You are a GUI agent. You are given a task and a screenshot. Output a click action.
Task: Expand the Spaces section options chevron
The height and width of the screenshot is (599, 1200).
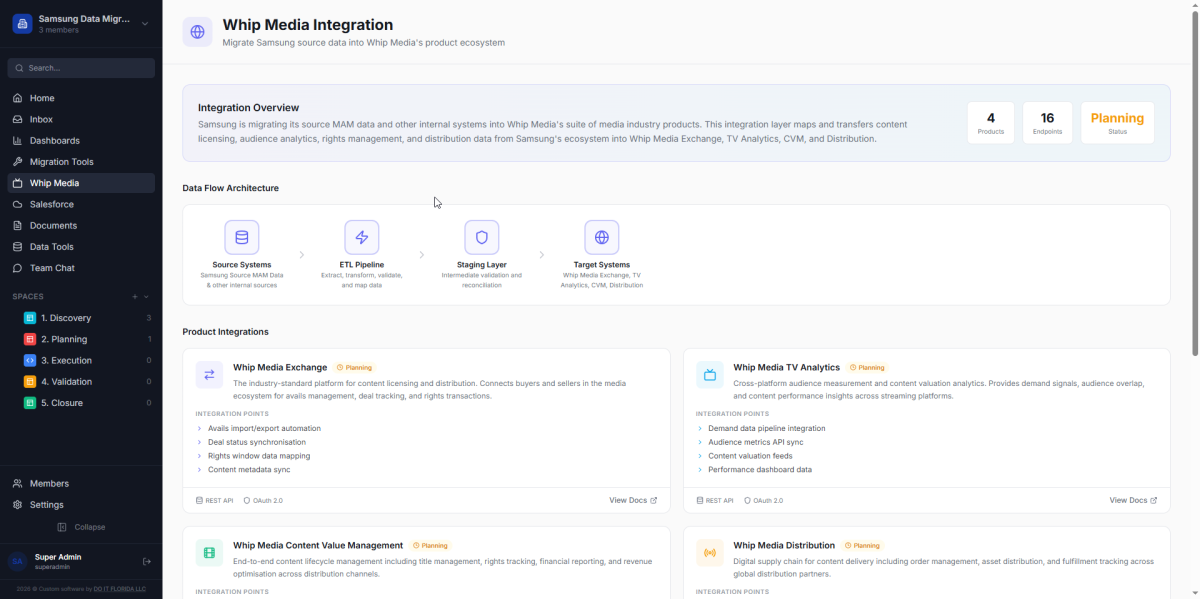(x=147, y=297)
